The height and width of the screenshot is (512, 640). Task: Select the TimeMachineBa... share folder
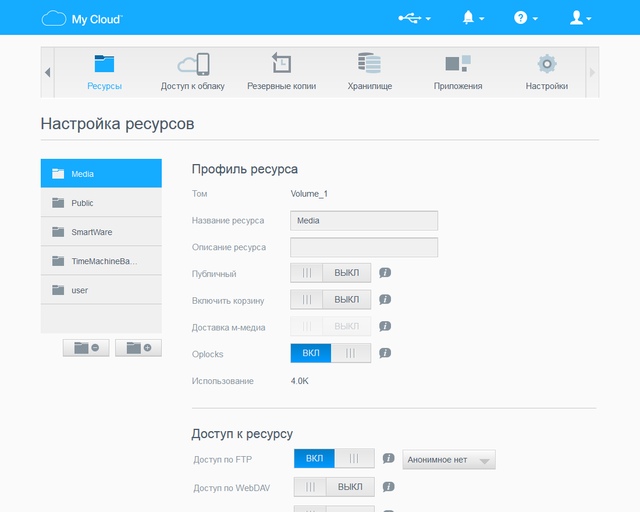[x=101, y=260]
